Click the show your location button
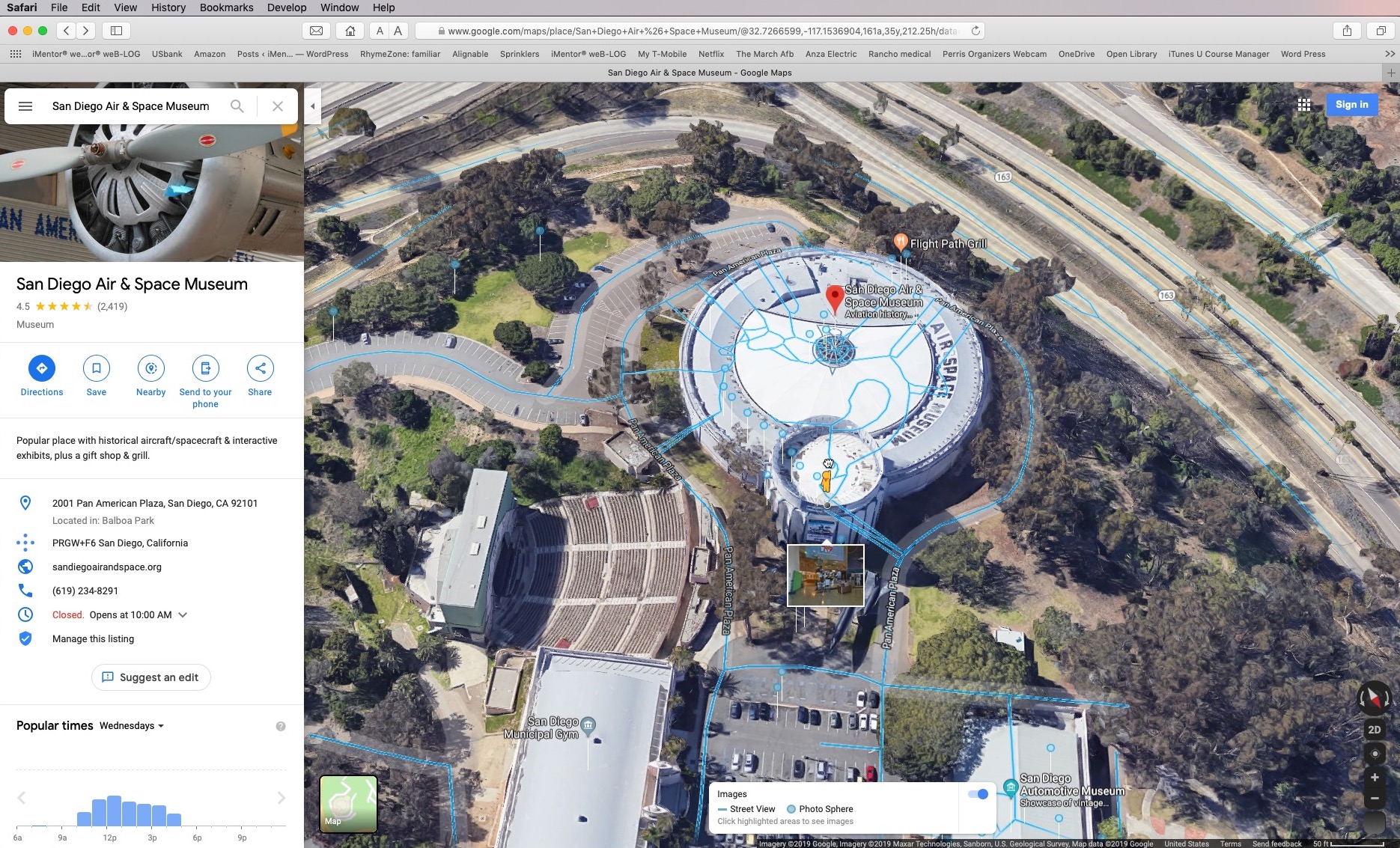The image size is (1400, 848). [x=1375, y=754]
